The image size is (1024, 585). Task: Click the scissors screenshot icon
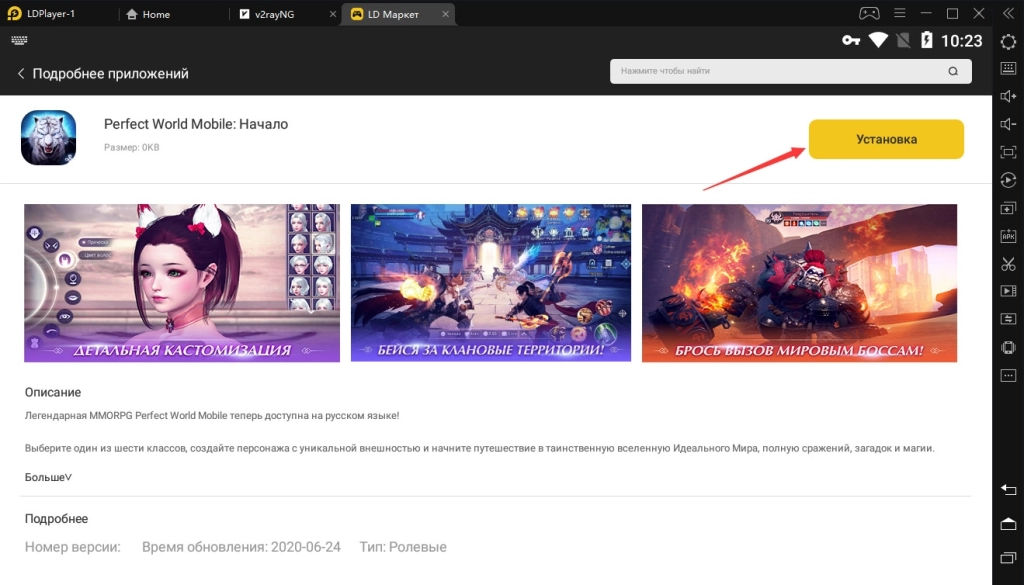click(x=1008, y=264)
